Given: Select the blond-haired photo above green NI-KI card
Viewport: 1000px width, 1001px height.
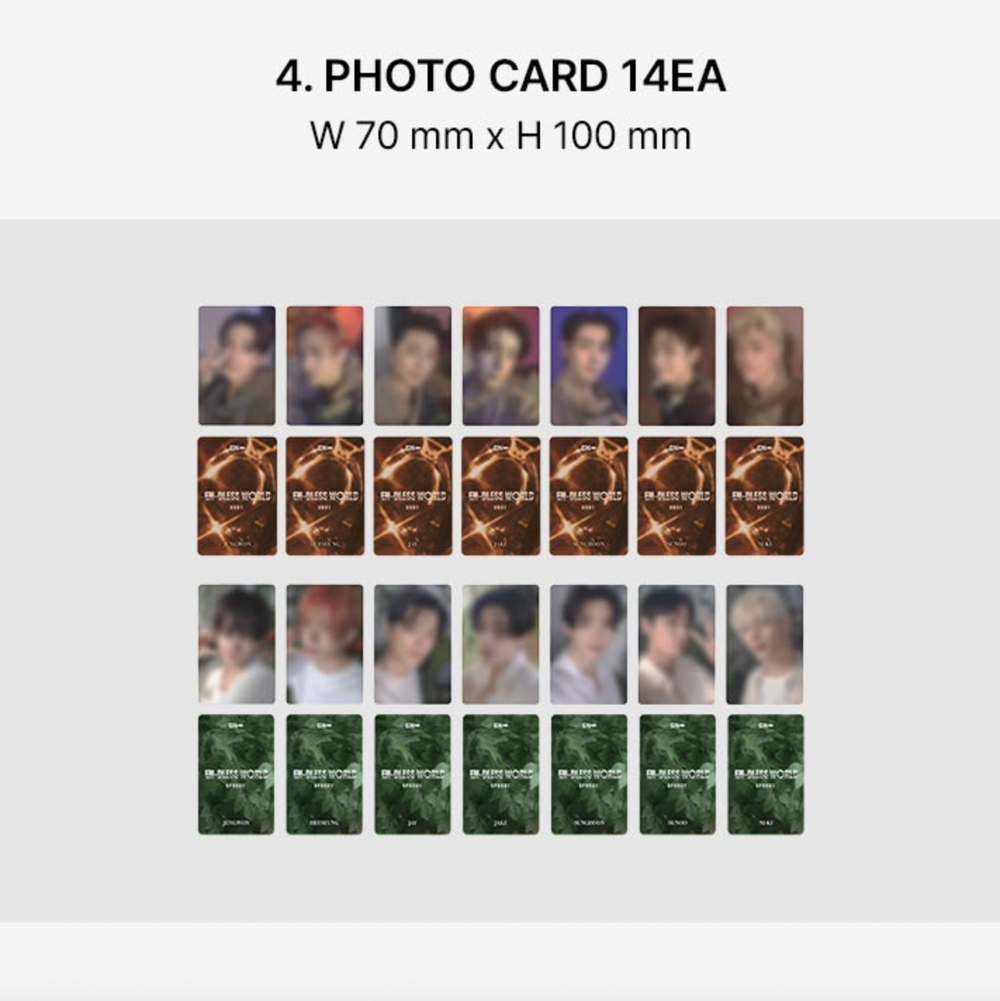Looking at the screenshot, I should click(x=765, y=644).
